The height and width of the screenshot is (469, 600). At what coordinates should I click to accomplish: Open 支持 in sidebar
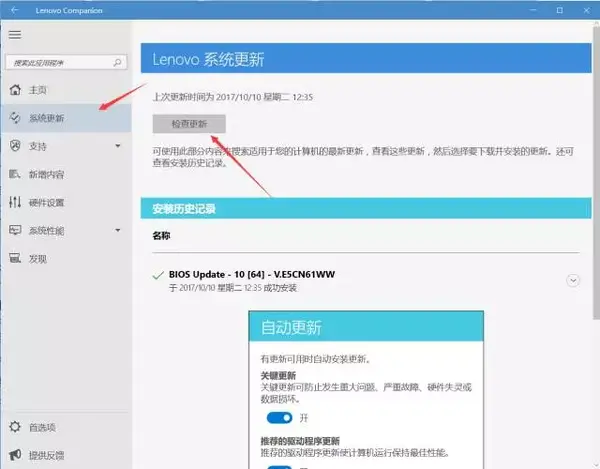(66, 146)
